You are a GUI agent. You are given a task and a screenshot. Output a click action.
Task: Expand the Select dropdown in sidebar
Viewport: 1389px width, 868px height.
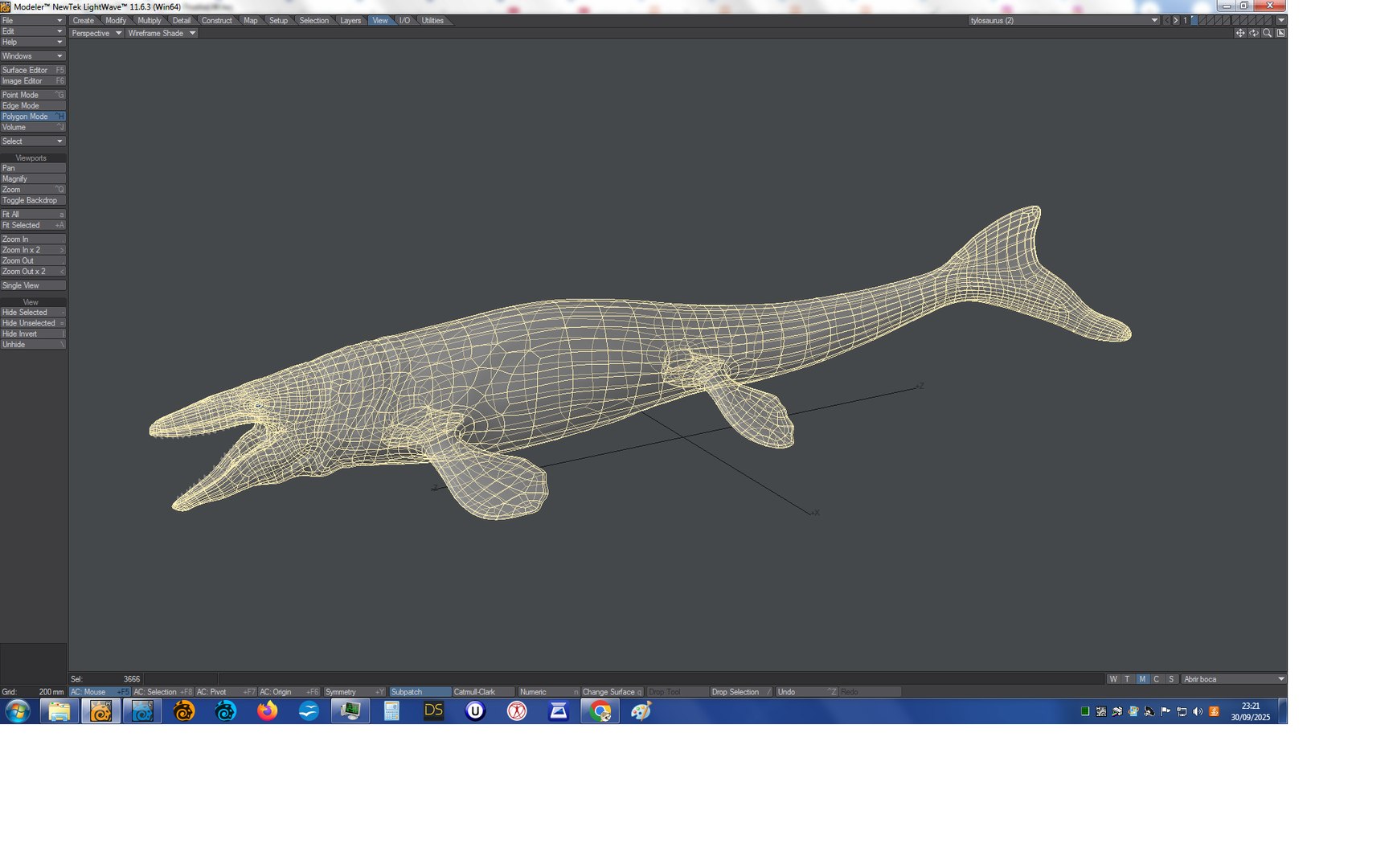pyautogui.click(x=33, y=141)
